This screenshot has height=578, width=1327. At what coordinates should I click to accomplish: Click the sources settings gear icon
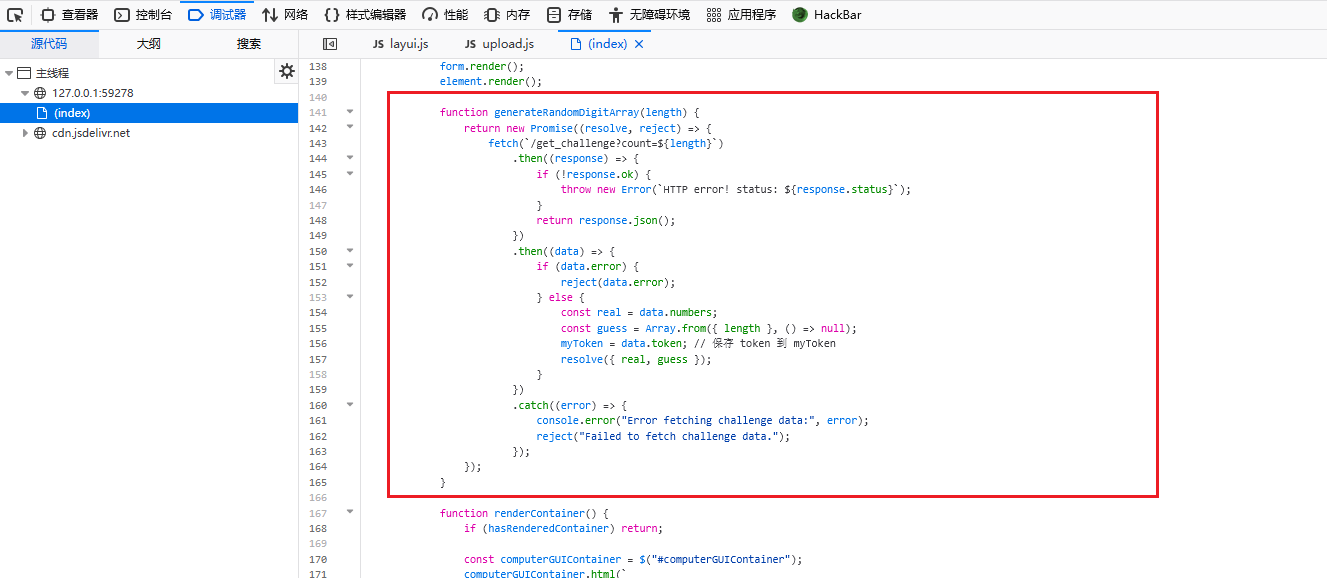click(287, 71)
